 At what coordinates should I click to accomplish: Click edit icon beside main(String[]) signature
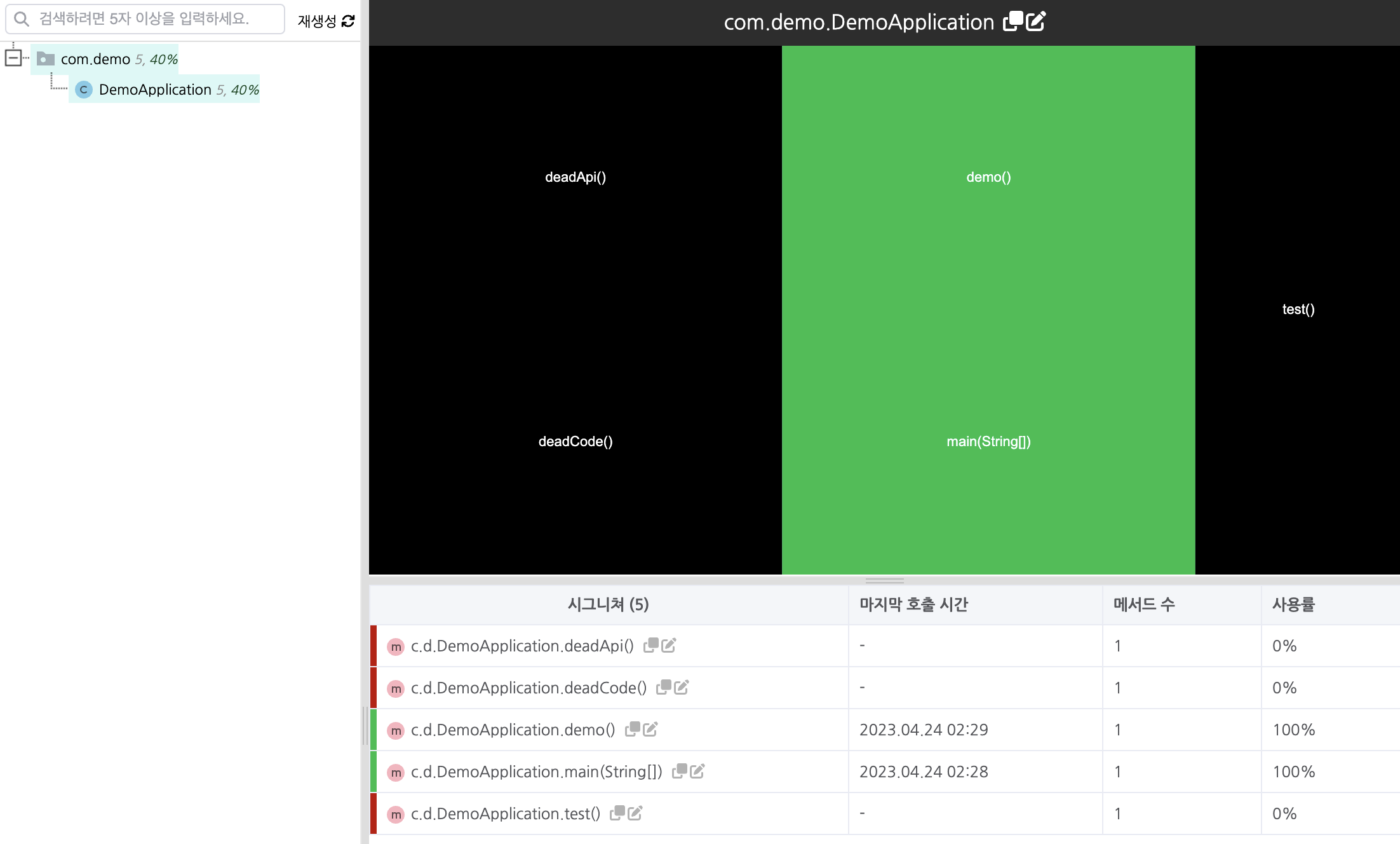[697, 772]
